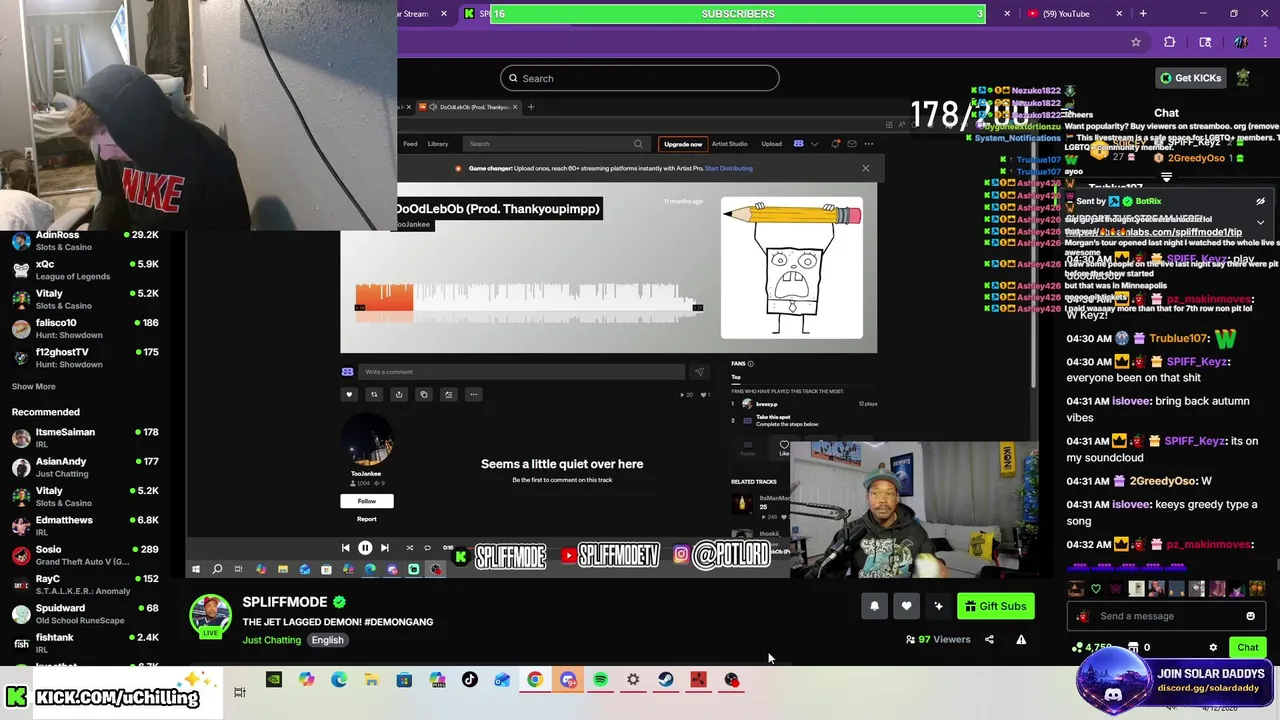
Task: Open Edmatthewss recommended channel
Action: tap(85, 526)
